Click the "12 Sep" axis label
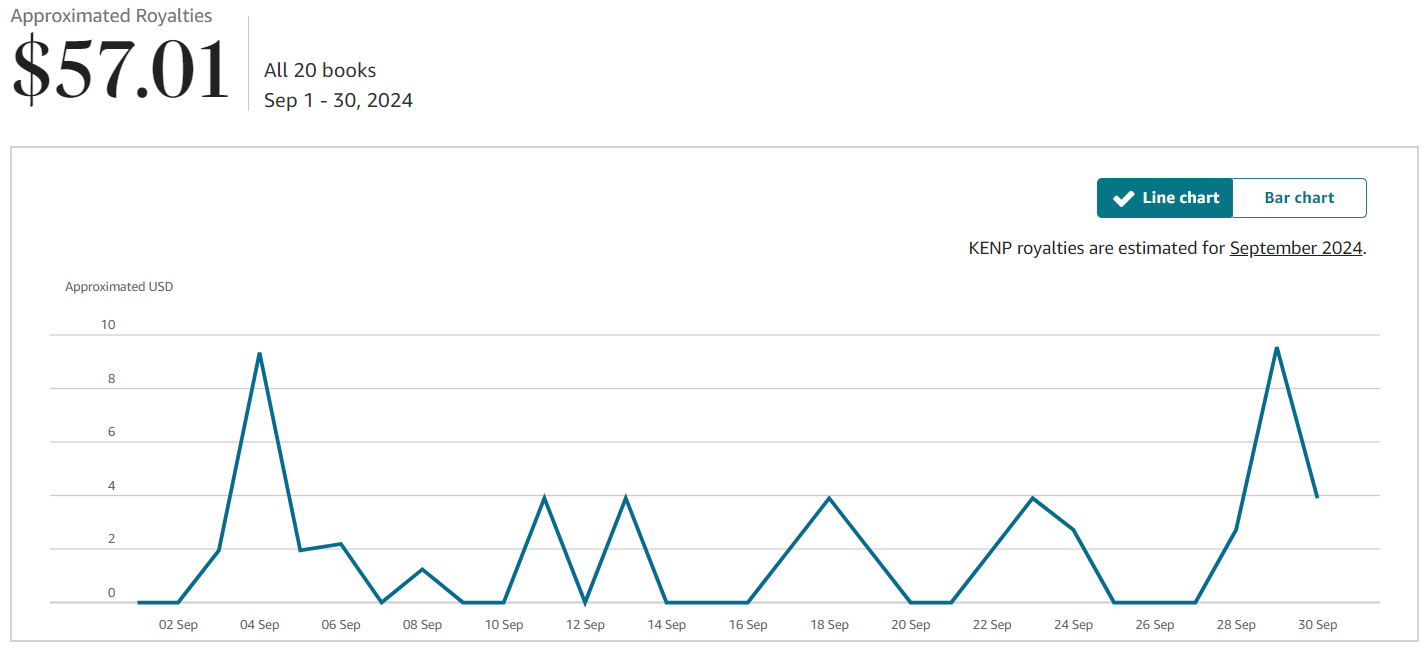Viewport: 1428px width, 651px height. pyautogui.click(x=585, y=625)
